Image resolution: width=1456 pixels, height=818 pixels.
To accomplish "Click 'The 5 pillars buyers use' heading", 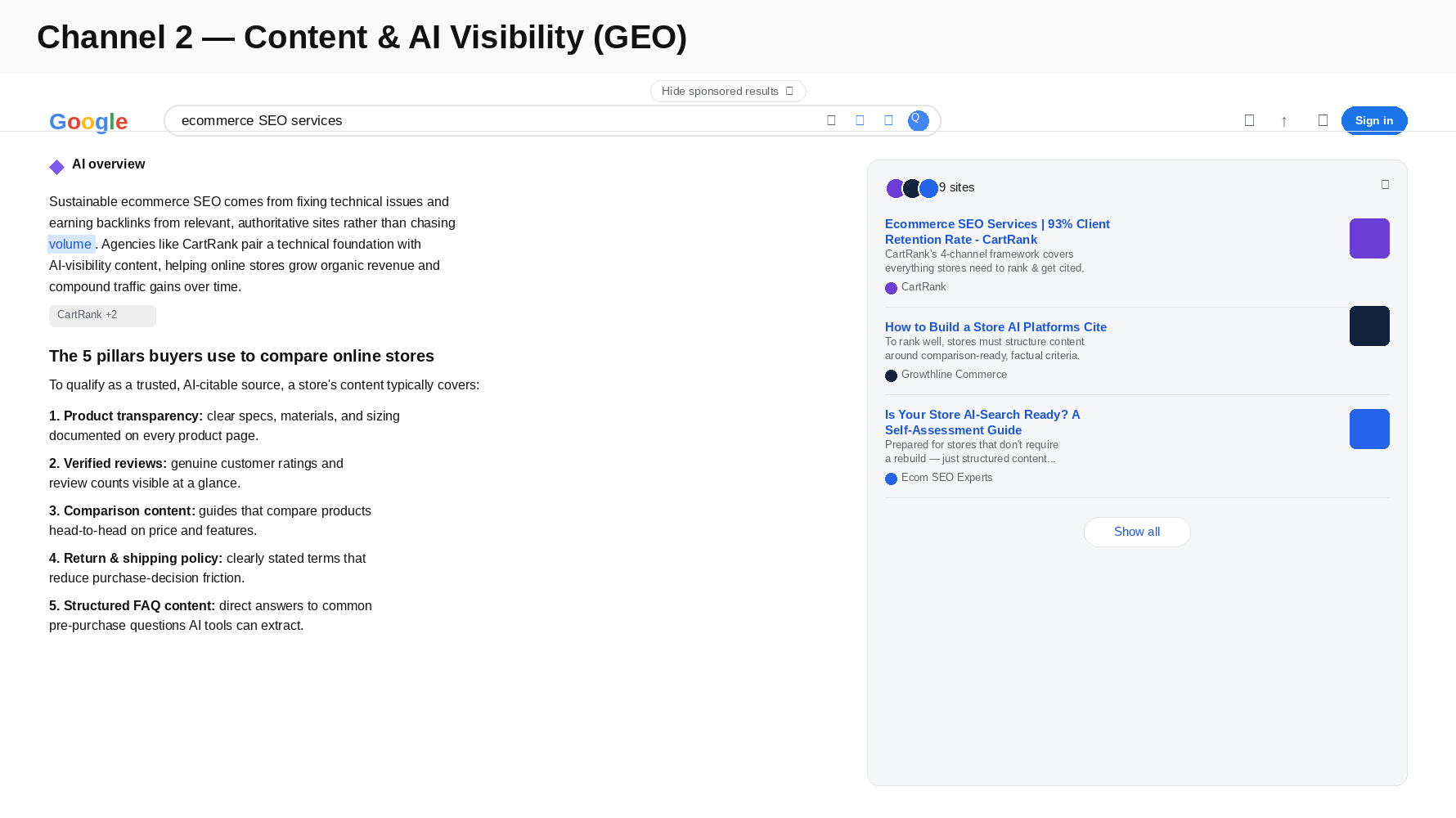I will coord(241,356).
